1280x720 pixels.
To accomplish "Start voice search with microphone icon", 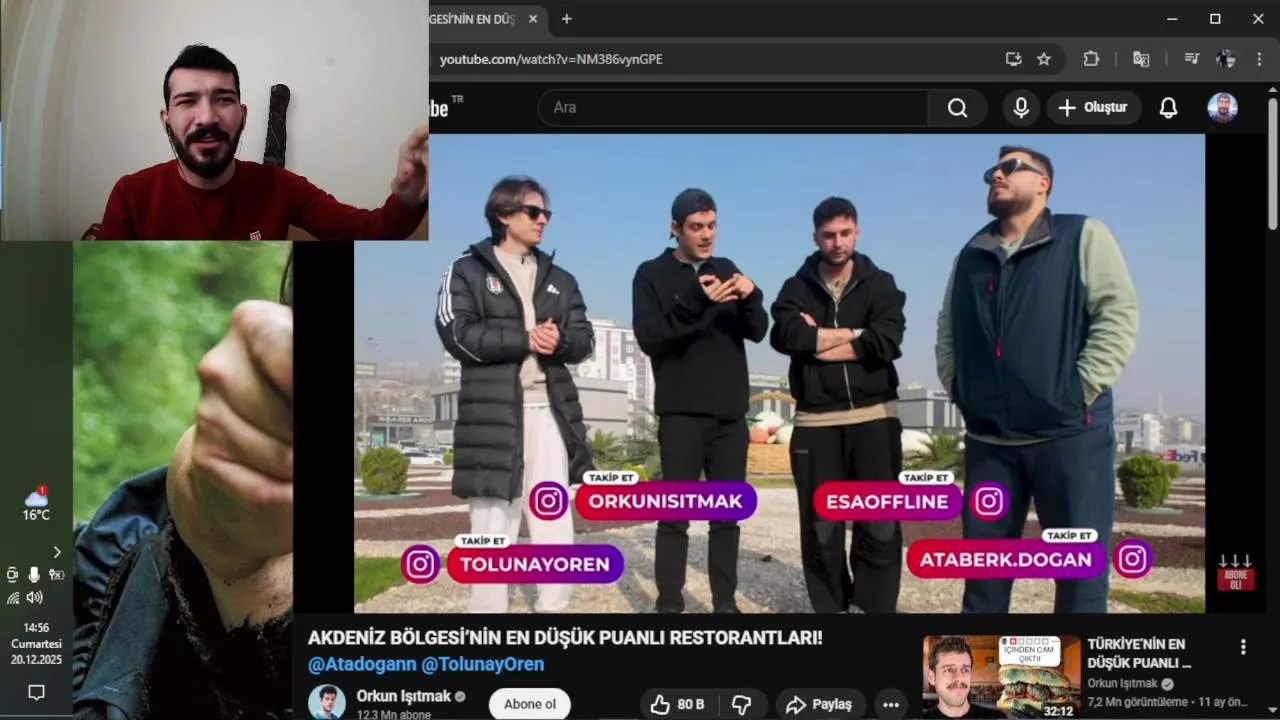I will point(1021,108).
